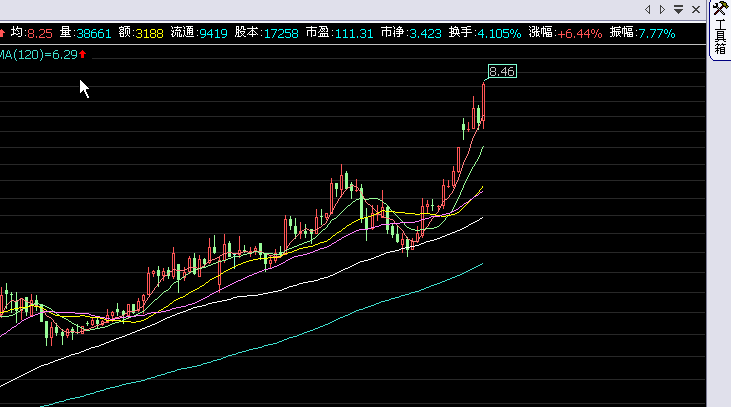Select the MA(120)=6.29 indicator label
The image size is (731, 407).
[x=39, y=55]
